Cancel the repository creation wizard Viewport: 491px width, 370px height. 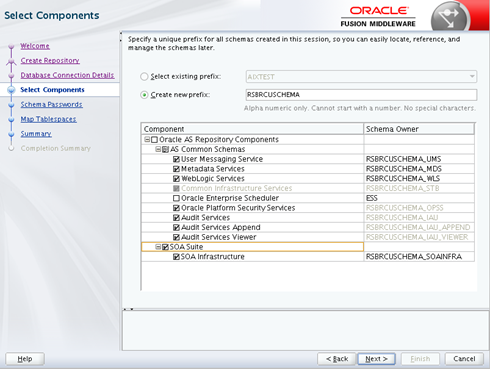(464, 359)
